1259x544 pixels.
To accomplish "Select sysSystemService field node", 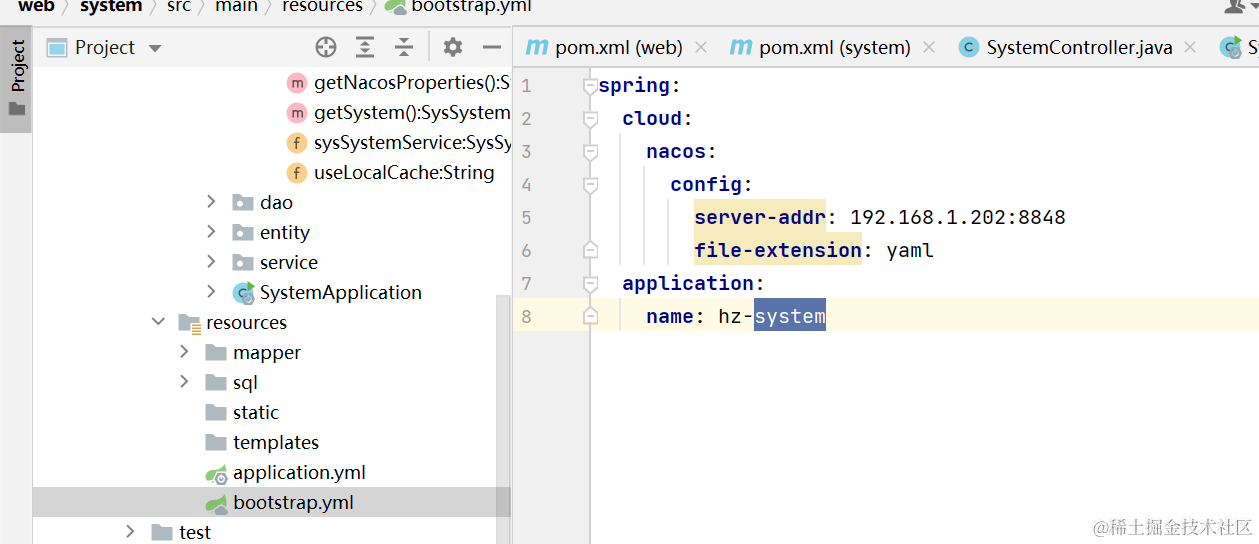I will point(398,142).
